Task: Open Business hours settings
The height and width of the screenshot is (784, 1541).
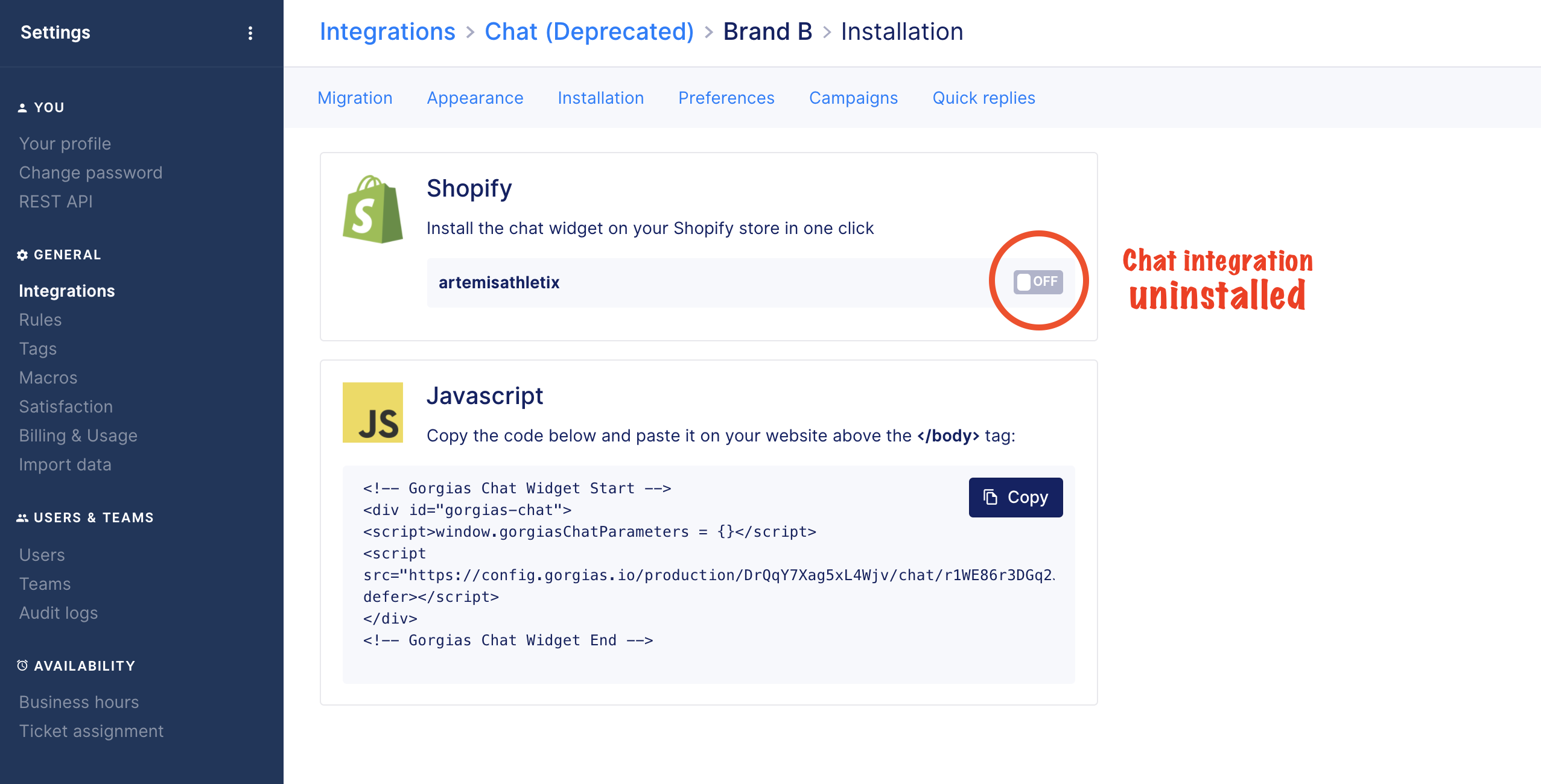Action: [78, 702]
